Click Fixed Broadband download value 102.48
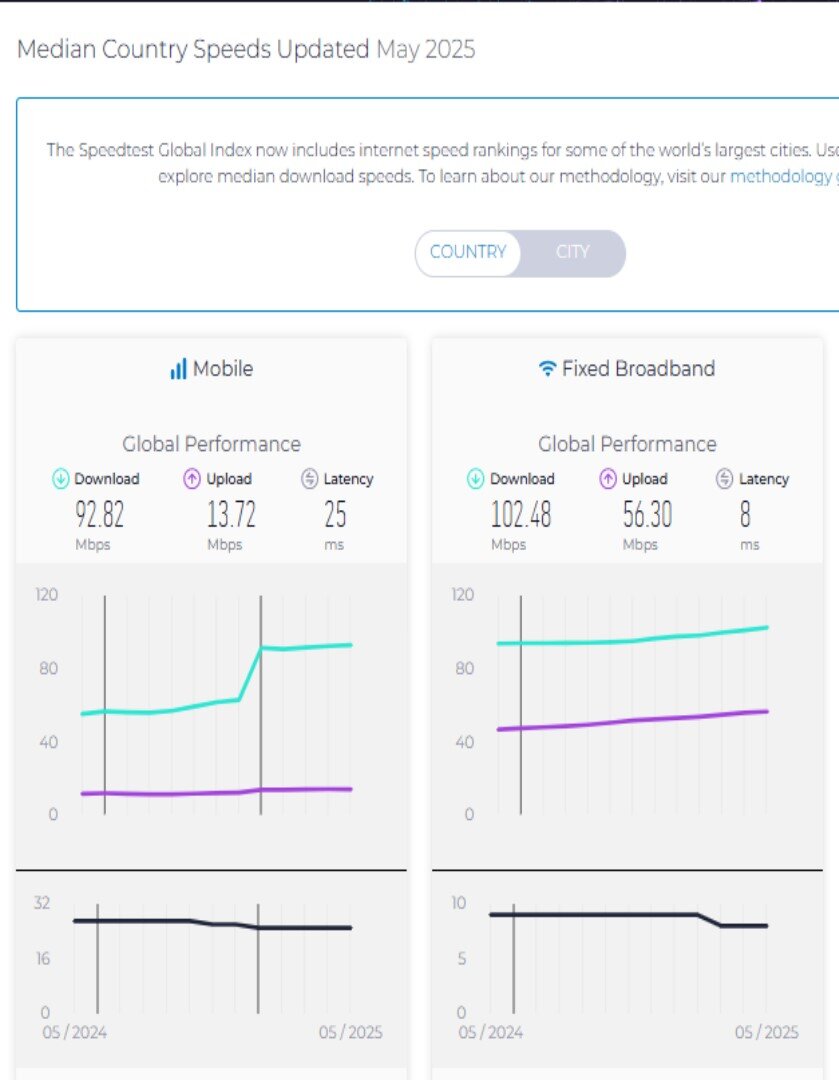Viewport: 839px width, 1080px height. point(520,515)
